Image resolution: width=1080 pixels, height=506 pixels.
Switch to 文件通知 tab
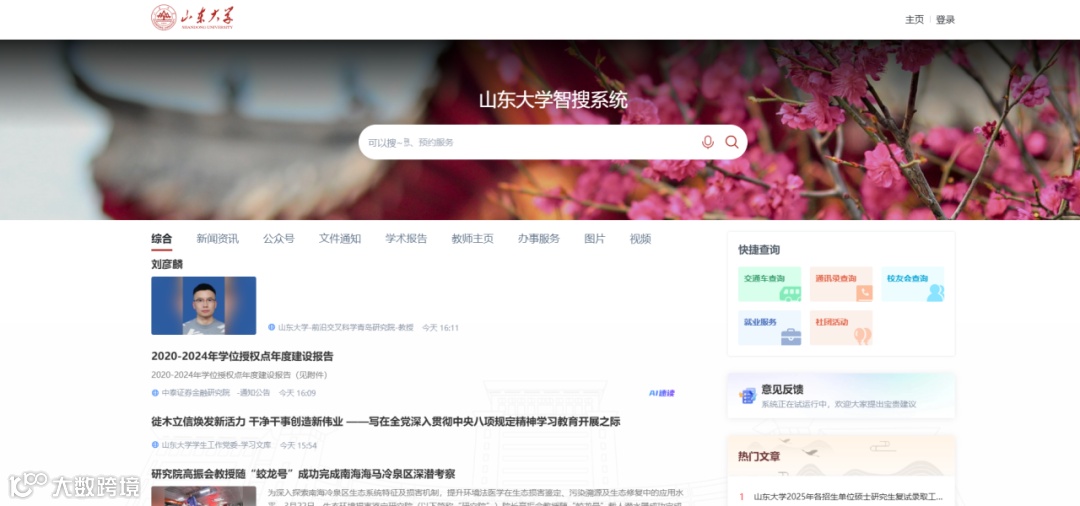click(x=340, y=239)
